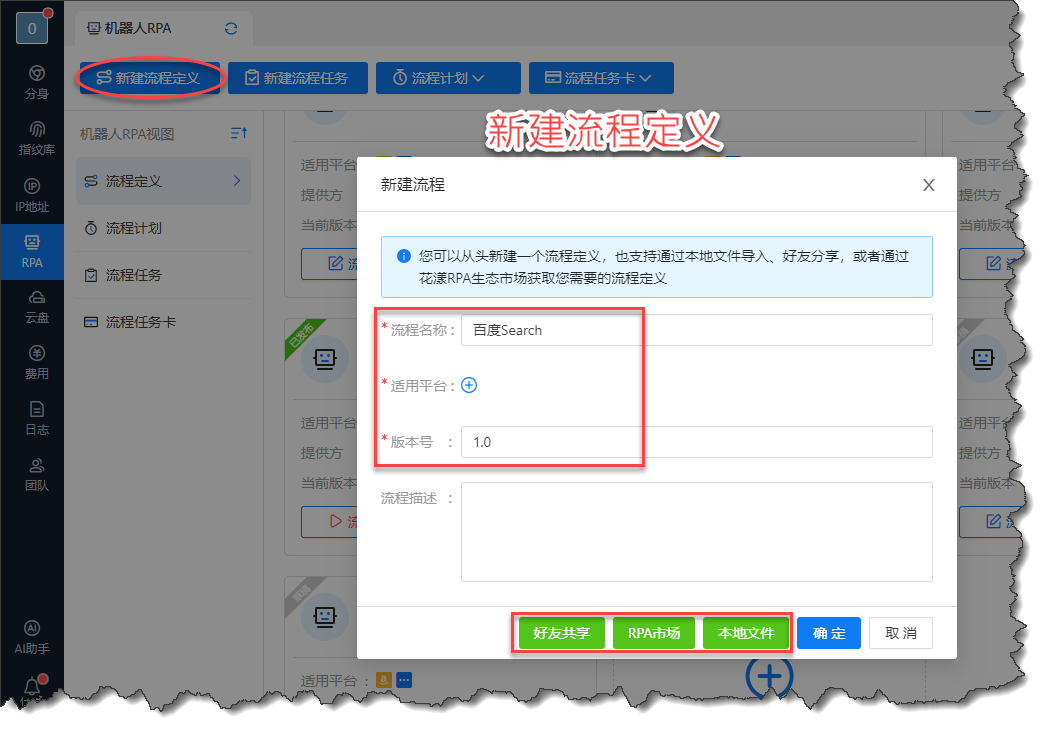Open 费用 billing section
This screenshot has height=731, width=1051.
click(36, 362)
